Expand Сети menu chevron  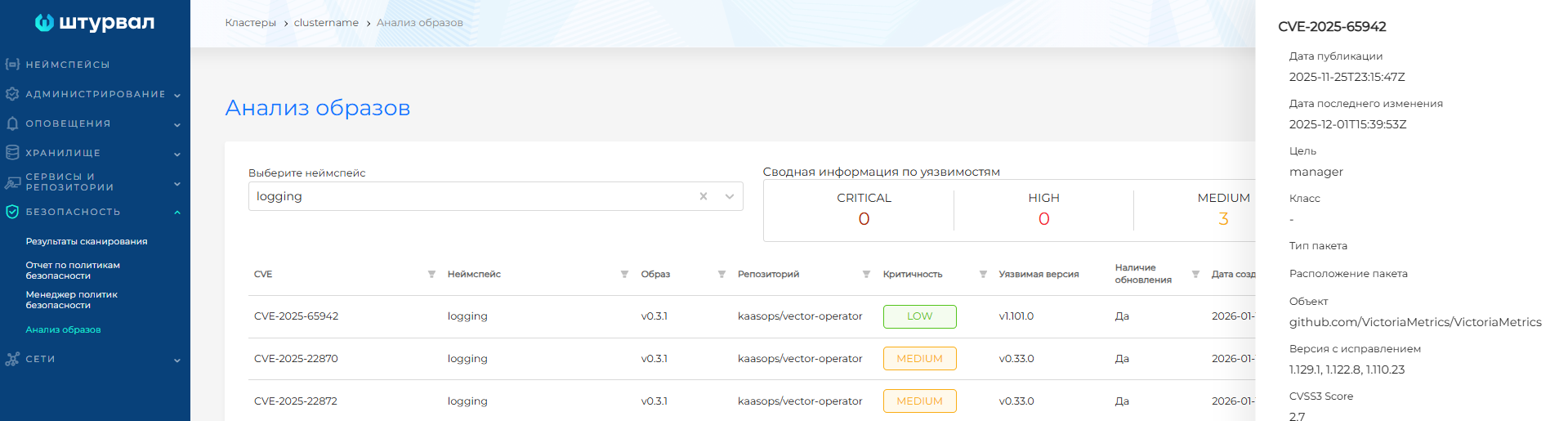(x=177, y=360)
